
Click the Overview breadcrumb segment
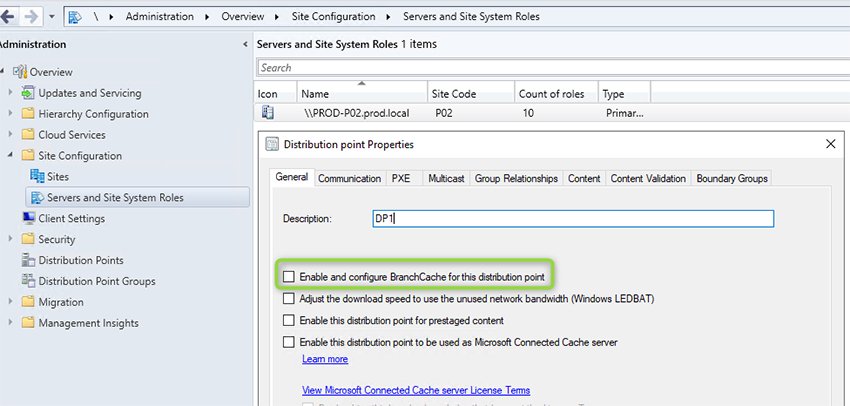pyautogui.click(x=242, y=17)
